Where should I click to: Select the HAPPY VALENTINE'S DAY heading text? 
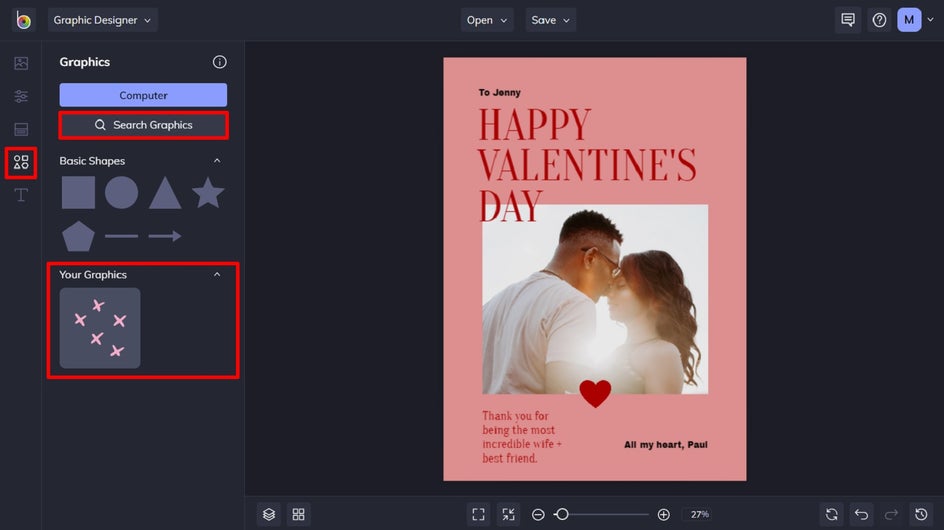click(x=587, y=164)
